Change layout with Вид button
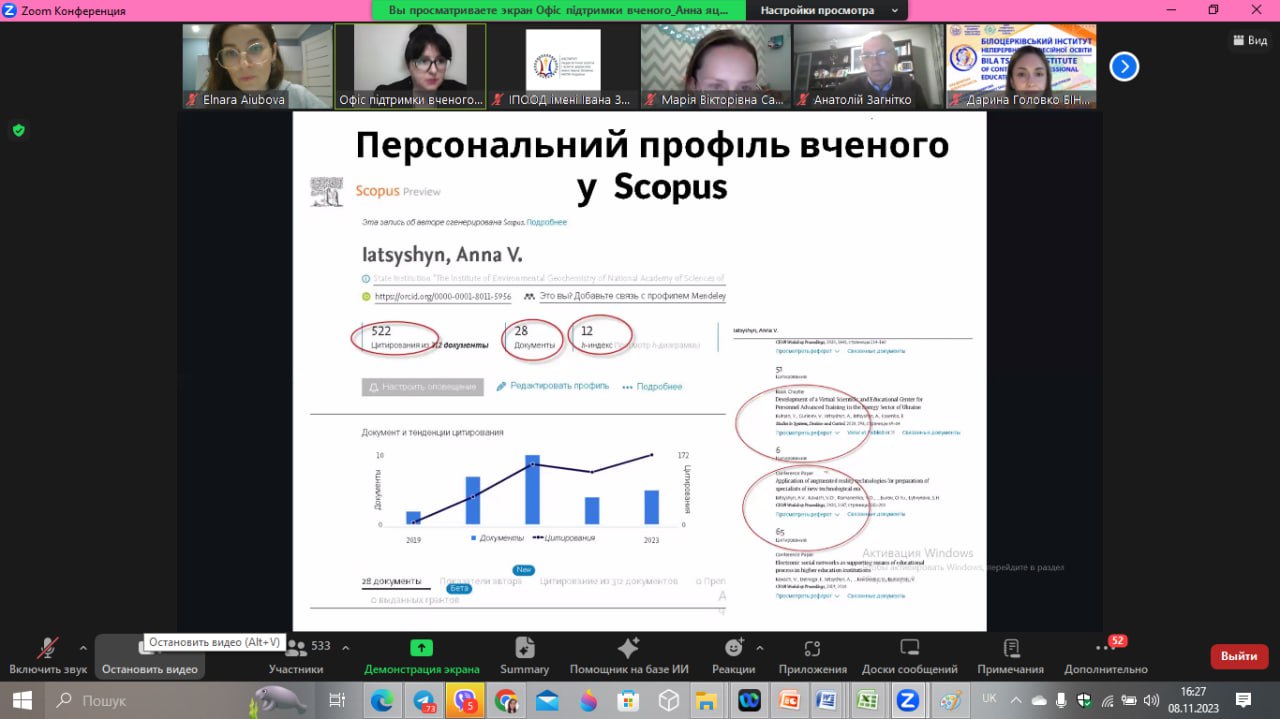 pos(1248,40)
